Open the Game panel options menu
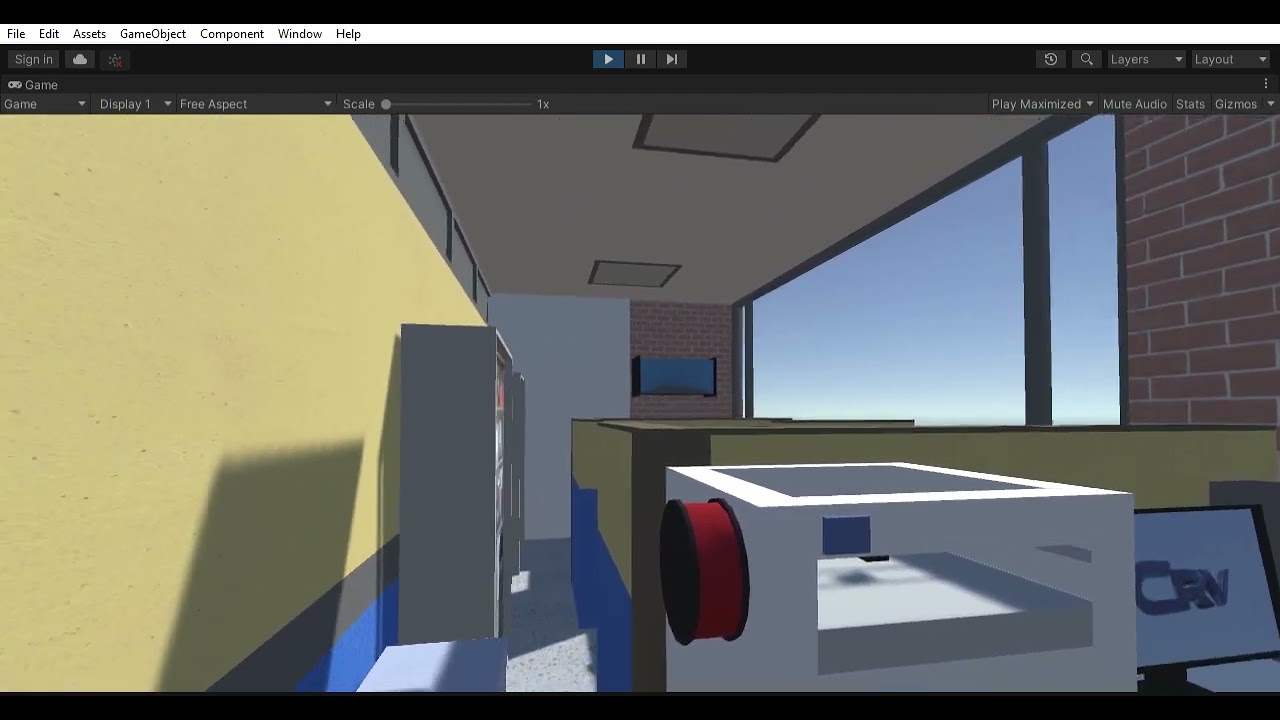Screen dimensions: 1280x720 click(x=1266, y=84)
